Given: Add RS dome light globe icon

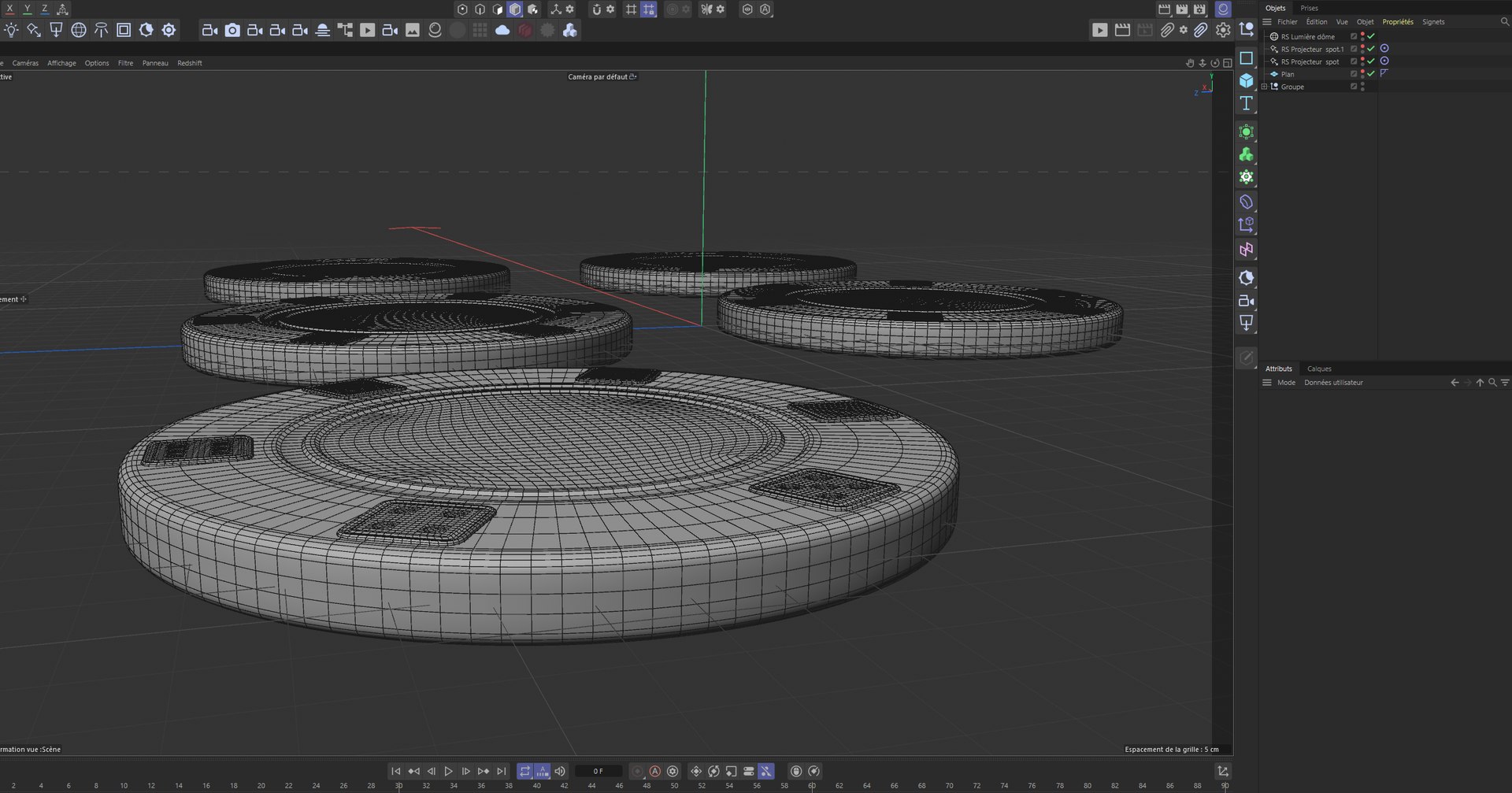Looking at the screenshot, I should (x=79, y=30).
